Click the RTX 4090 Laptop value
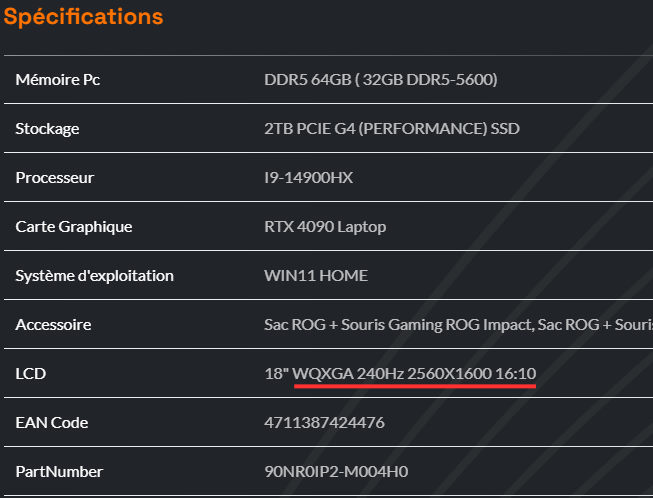The image size is (653, 498). pyautogui.click(x=325, y=227)
